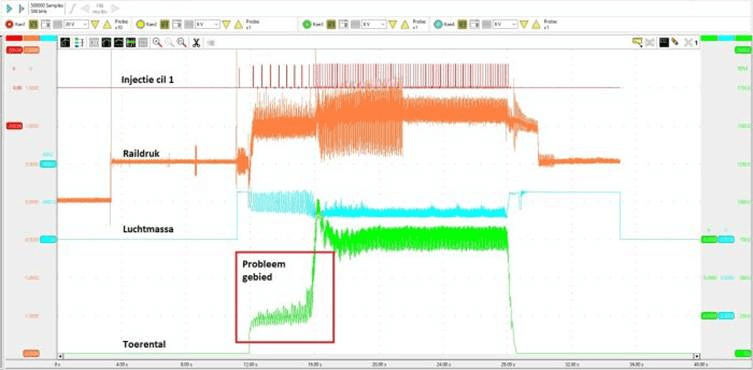
Task: Click channel 1 gray auto-range icon
Action: 57,24
